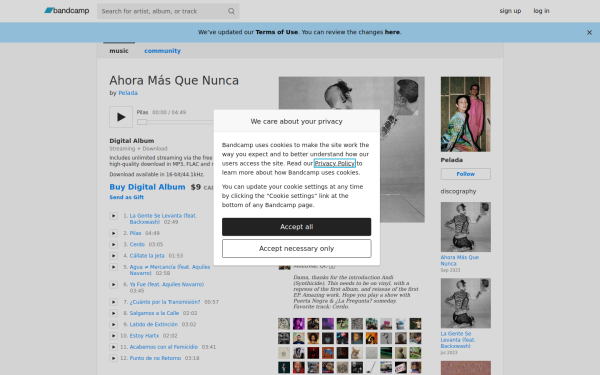
Task: Open the log in link
Action: [x=541, y=11]
